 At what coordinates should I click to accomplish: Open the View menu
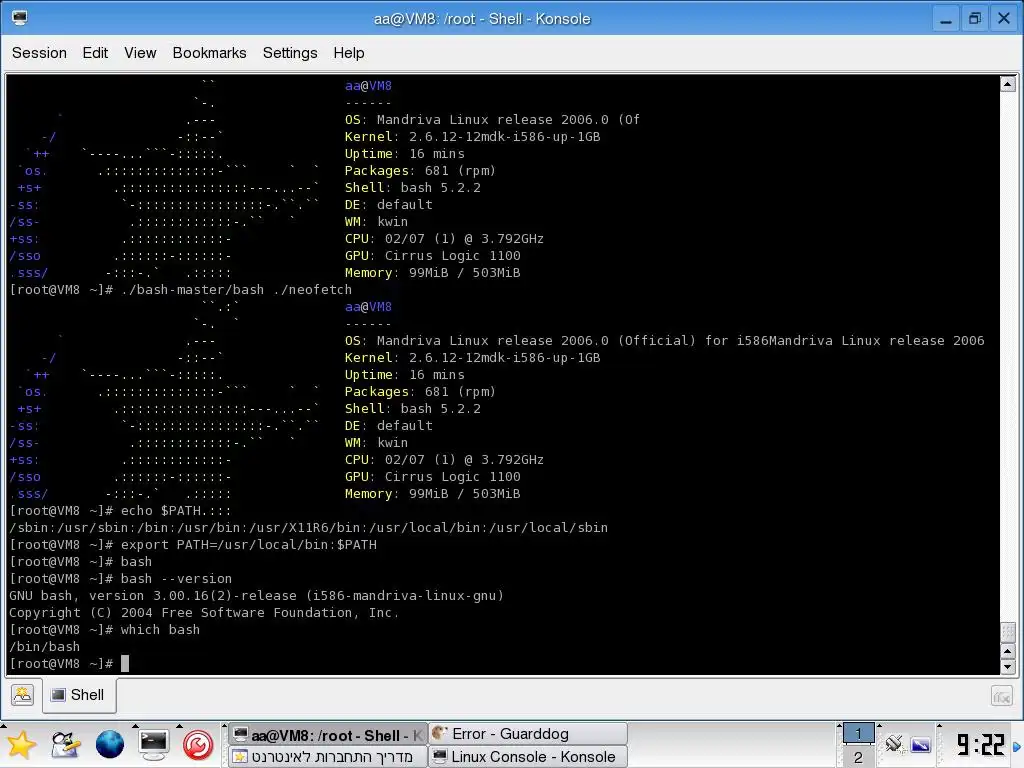pos(140,53)
